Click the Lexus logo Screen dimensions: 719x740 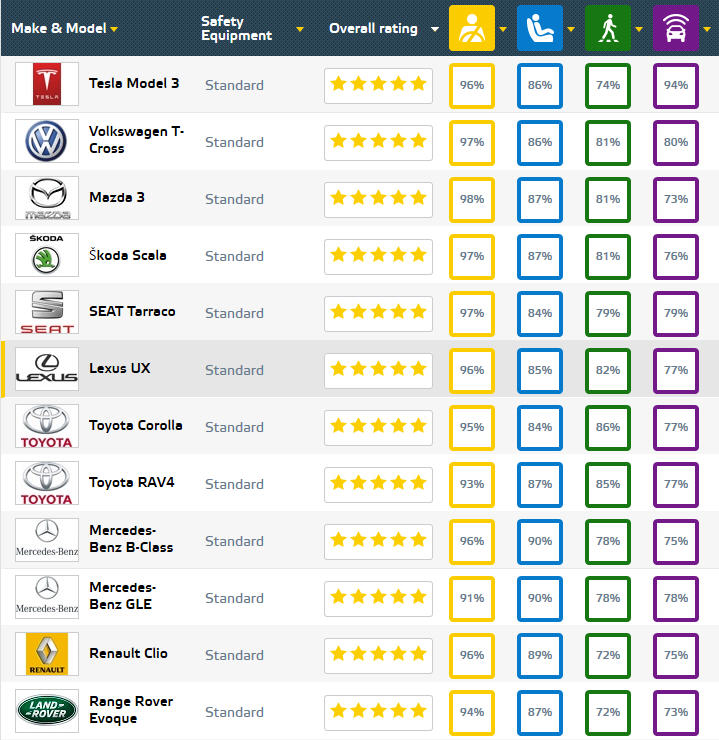click(47, 369)
